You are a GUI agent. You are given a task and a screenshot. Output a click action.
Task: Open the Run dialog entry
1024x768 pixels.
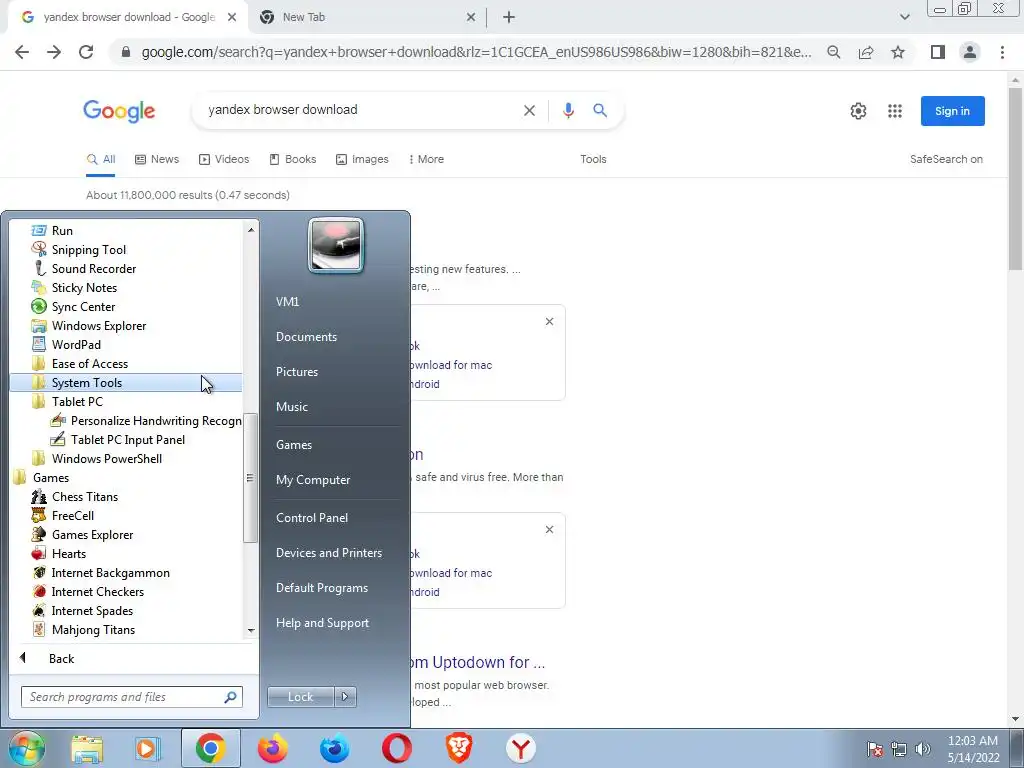[x=62, y=231]
